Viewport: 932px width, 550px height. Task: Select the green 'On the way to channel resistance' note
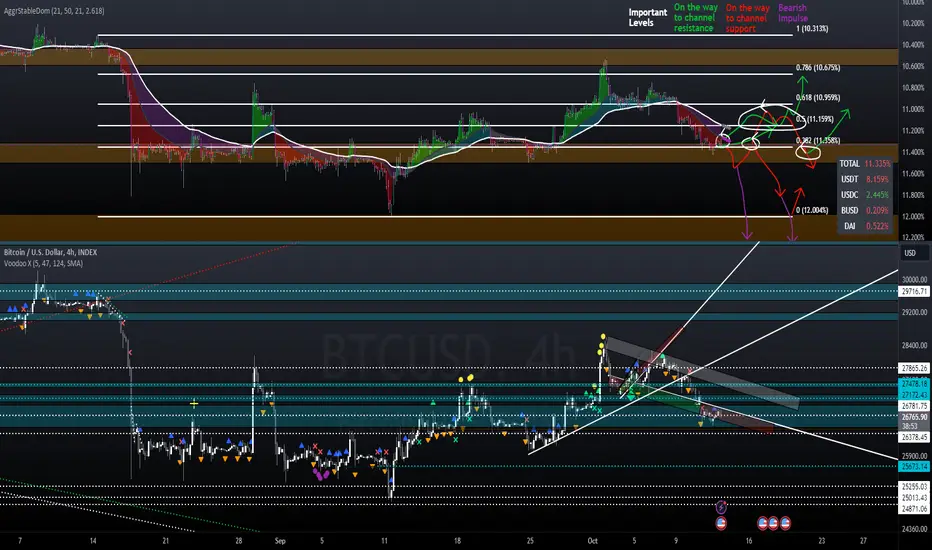pos(695,18)
